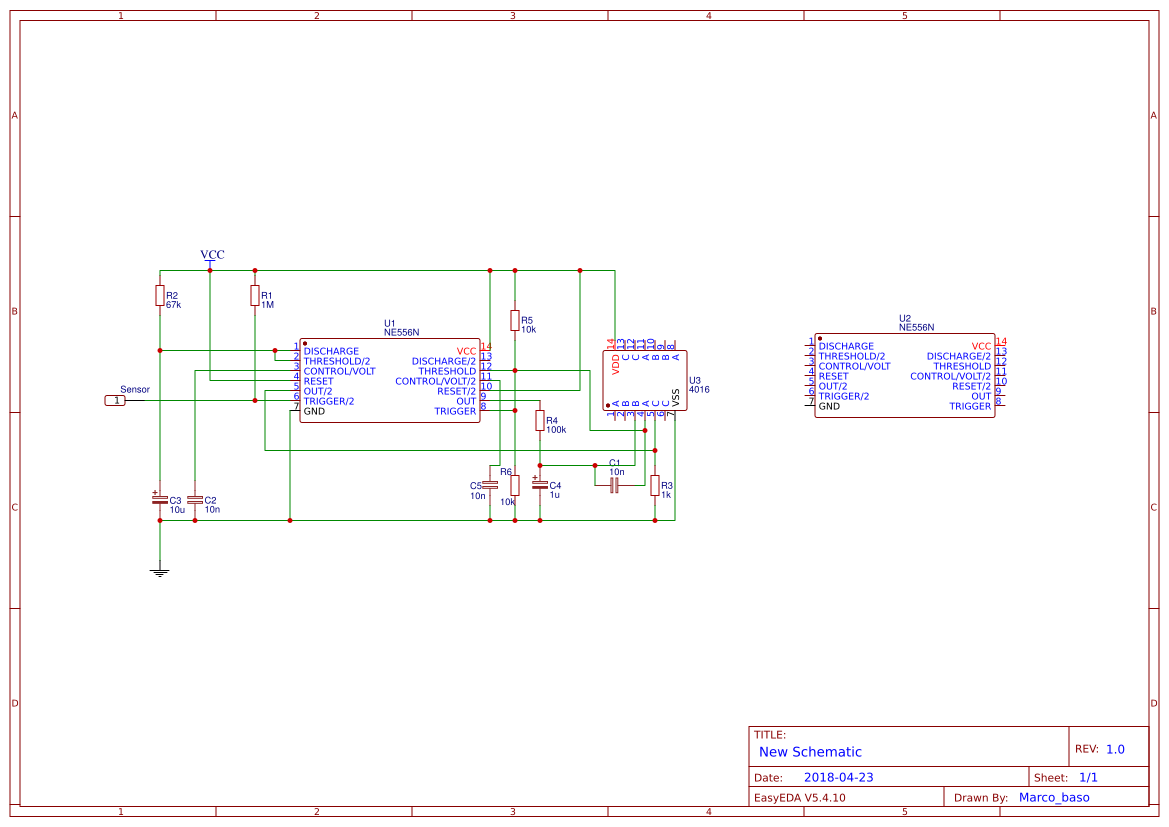Viewport: 1169px width, 827px height.
Task: Click the 1u value of C4
Action: pyautogui.click(x=555, y=494)
